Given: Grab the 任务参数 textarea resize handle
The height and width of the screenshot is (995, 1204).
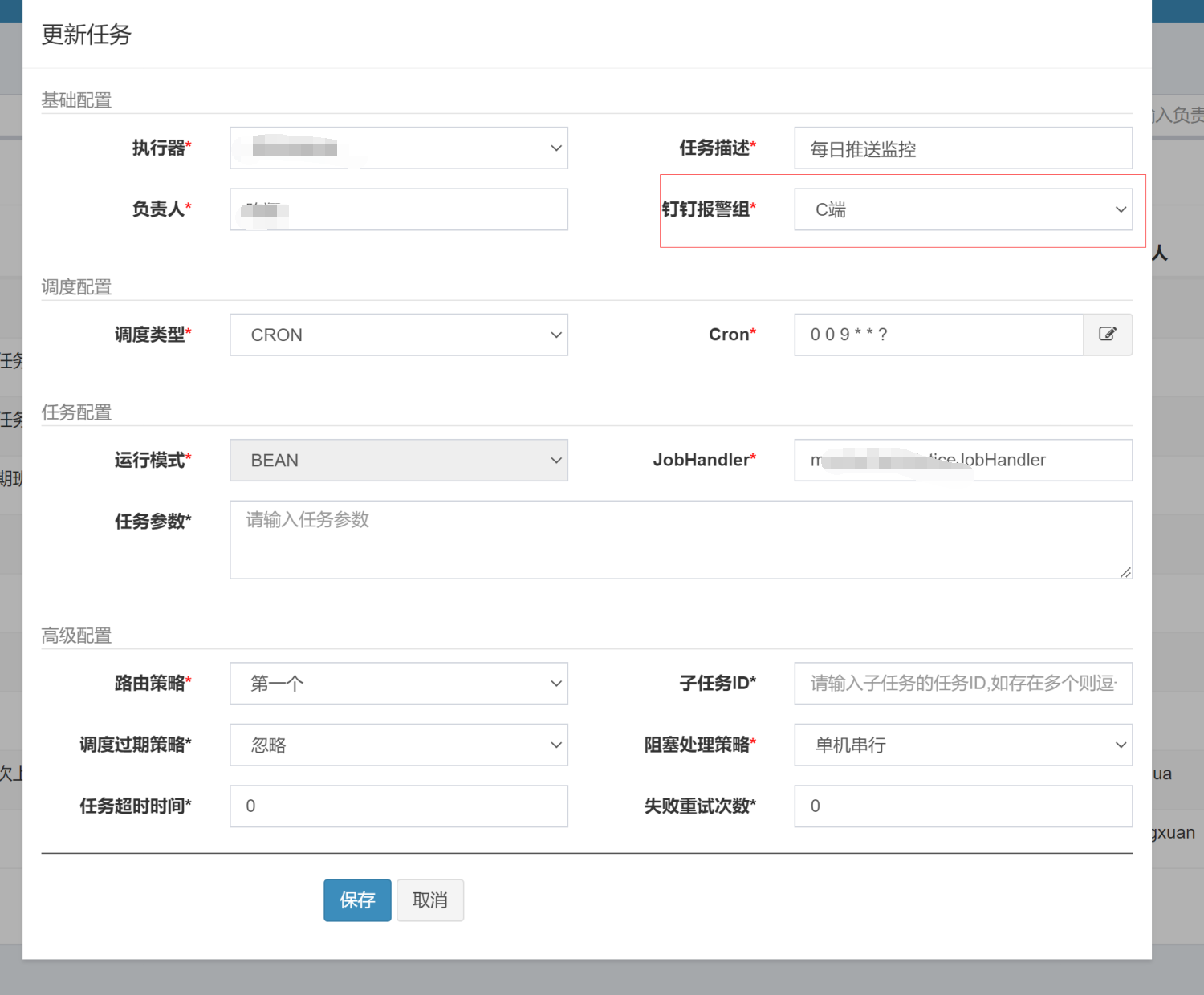Looking at the screenshot, I should tap(1125, 572).
